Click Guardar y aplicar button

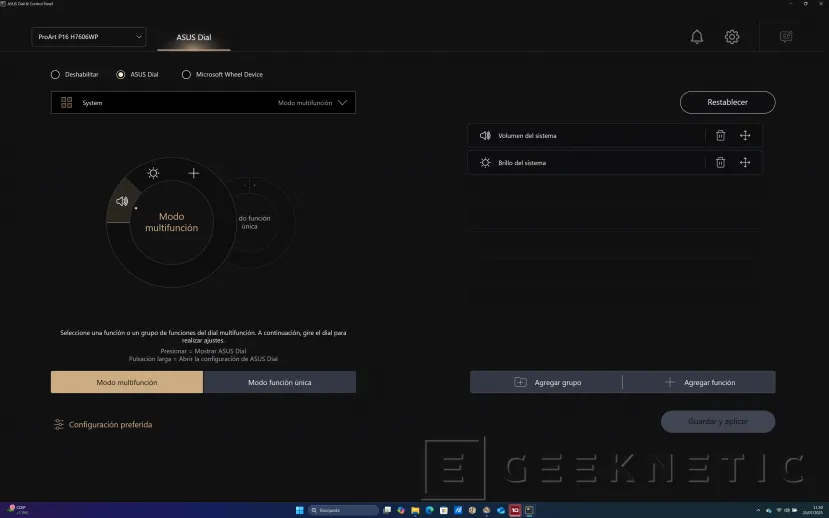(x=718, y=421)
